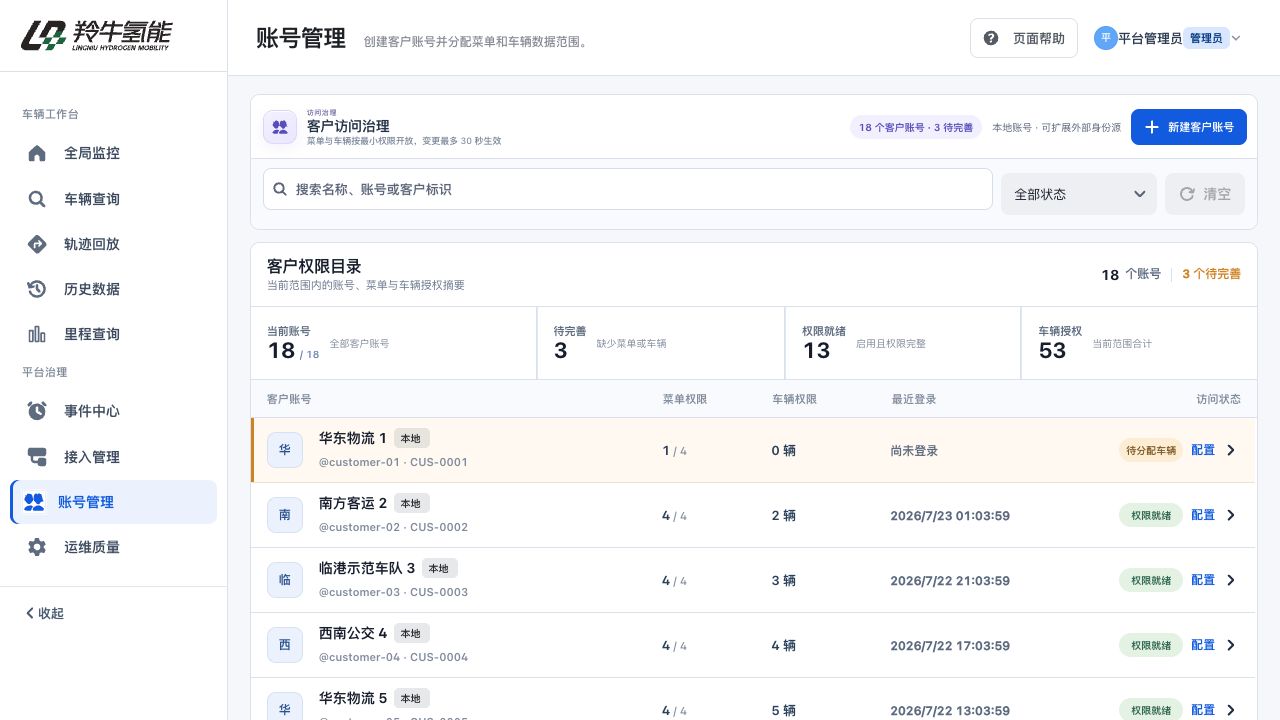
Task: Click the 清空 button
Action: click(1205, 194)
